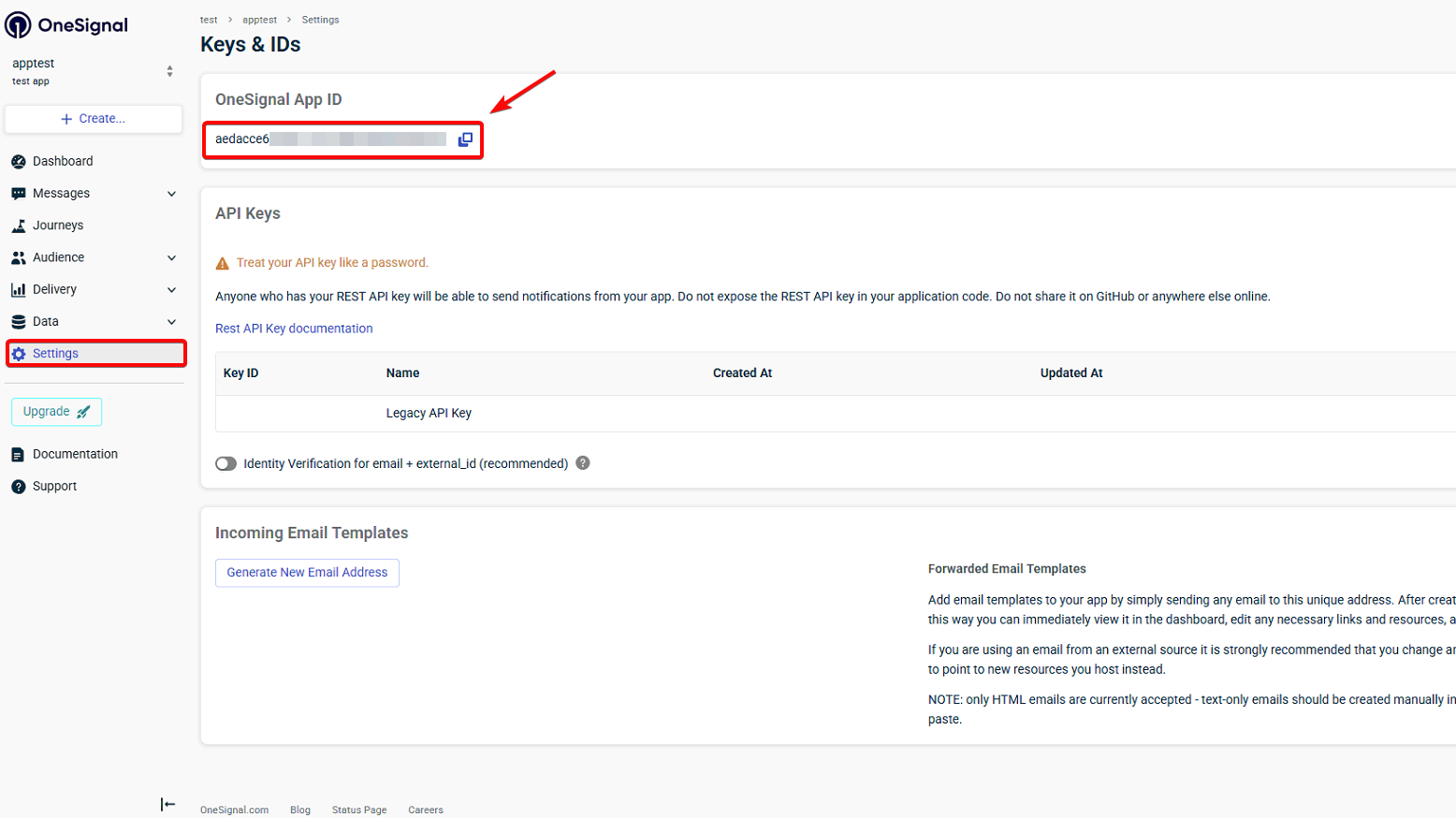Click the plus icon beside Create
Screen dimensions: 1456x818
click(66, 119)
